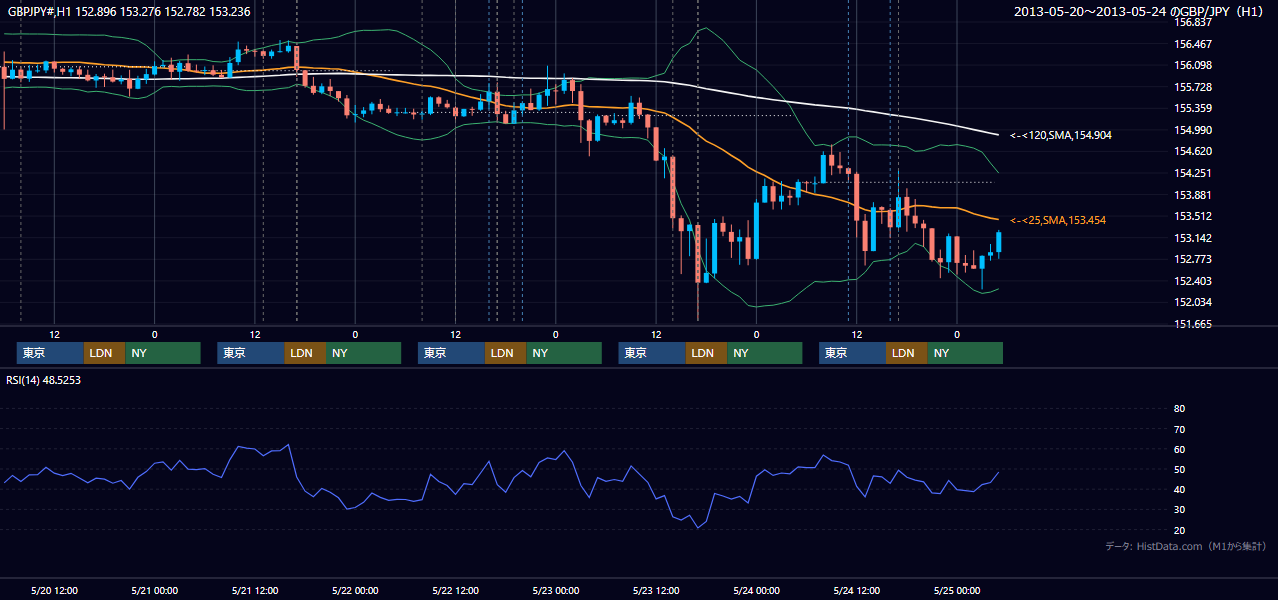Click the RSI scale value 60
1278x600 pixels.
(1179, 449)
